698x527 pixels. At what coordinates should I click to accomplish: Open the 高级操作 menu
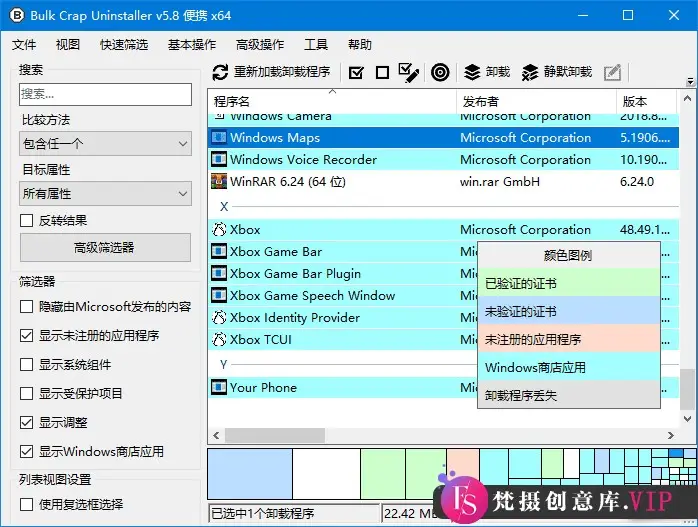(260, 45)
